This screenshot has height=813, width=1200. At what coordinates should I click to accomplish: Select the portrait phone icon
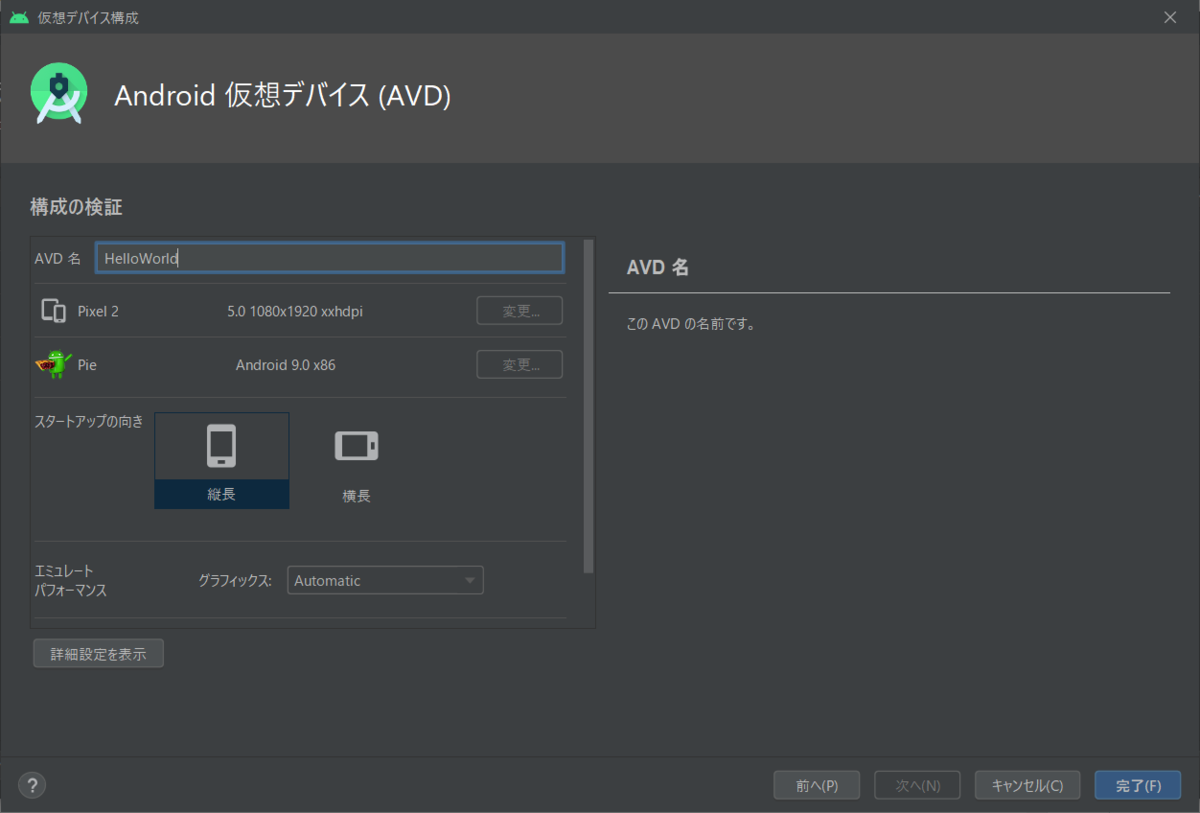point(222,446)
